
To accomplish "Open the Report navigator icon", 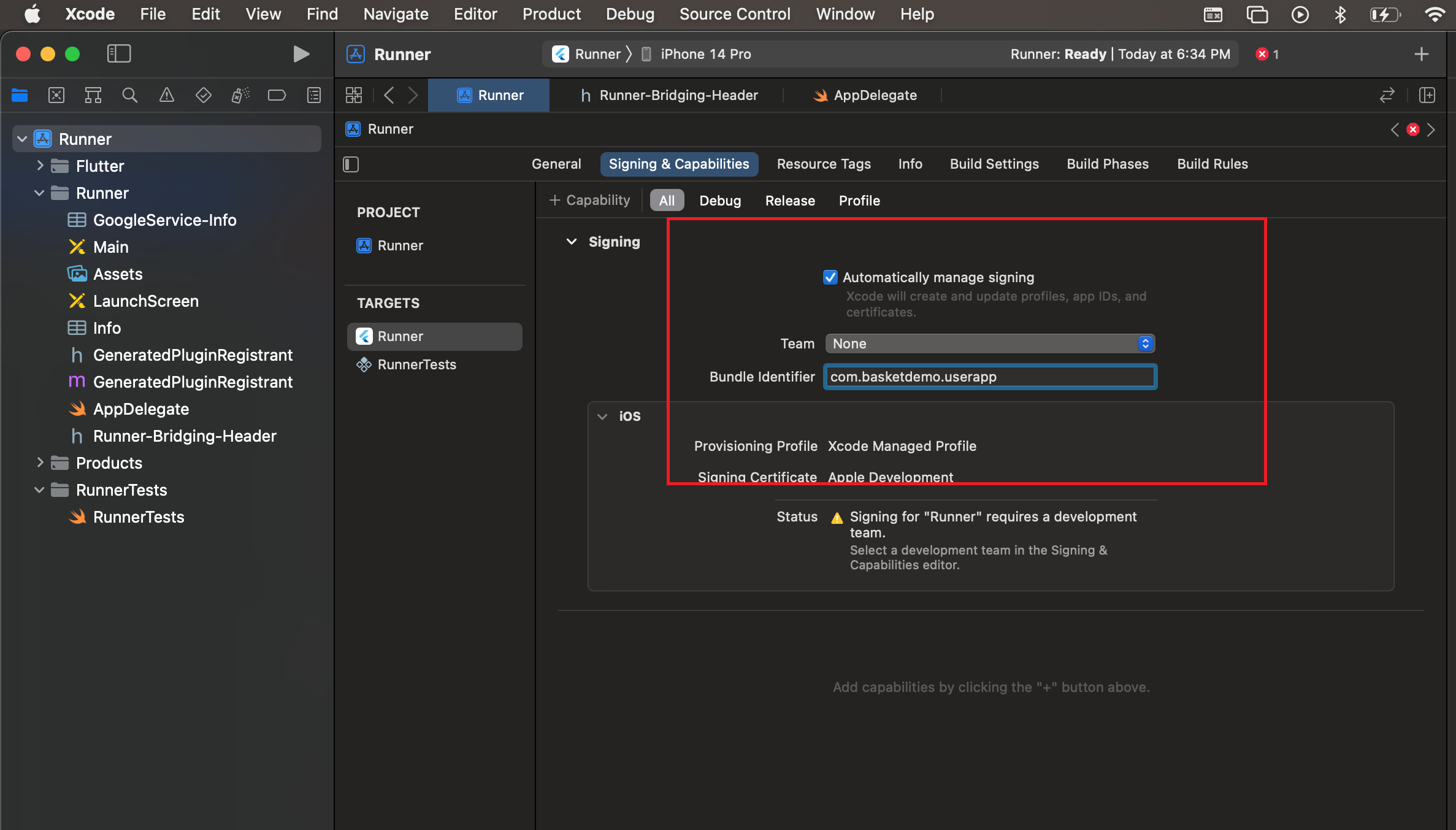I will point(314,95).
